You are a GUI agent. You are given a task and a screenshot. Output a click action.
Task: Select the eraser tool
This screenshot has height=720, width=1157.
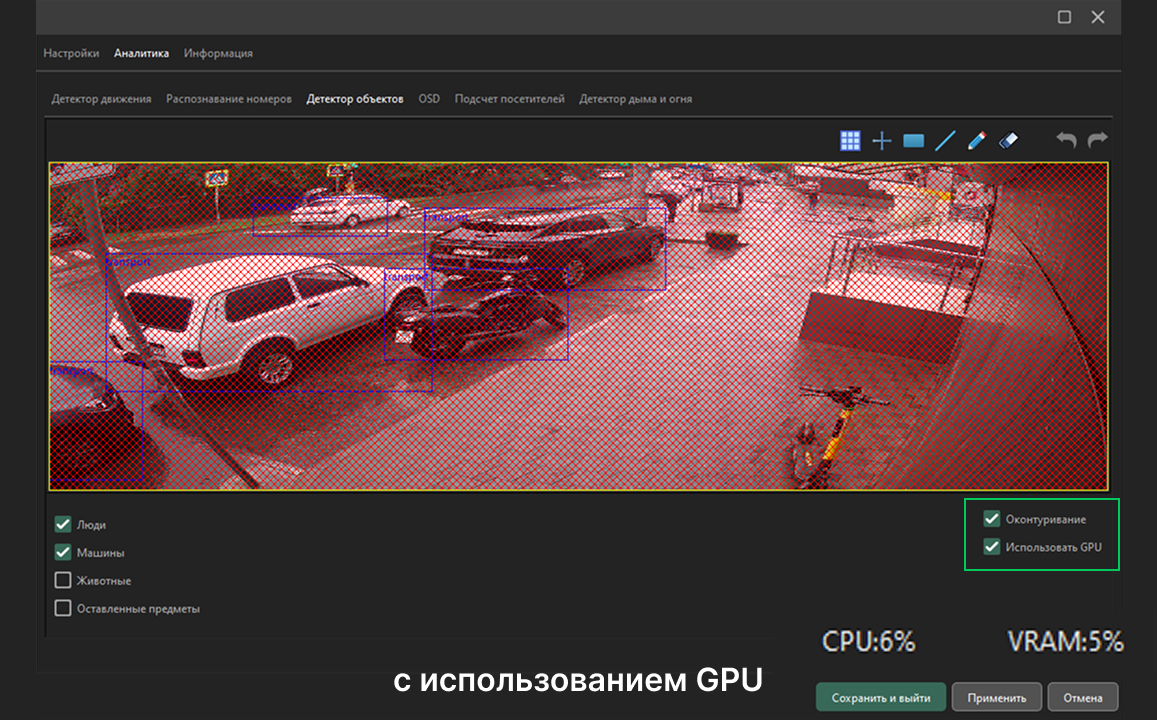[x=1008, y=141]
